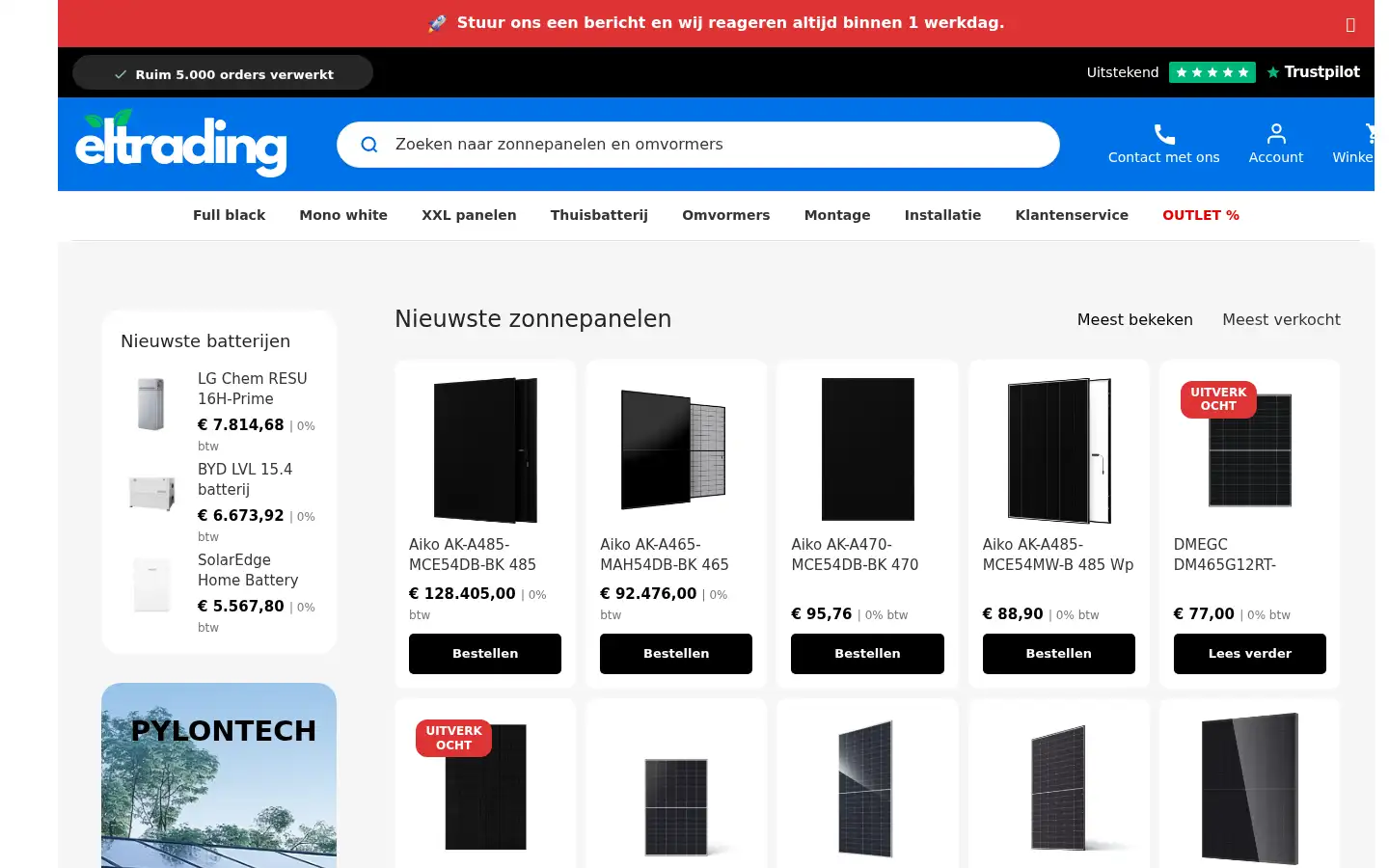
Task: Click the eltrading logo
Action: 181,143
